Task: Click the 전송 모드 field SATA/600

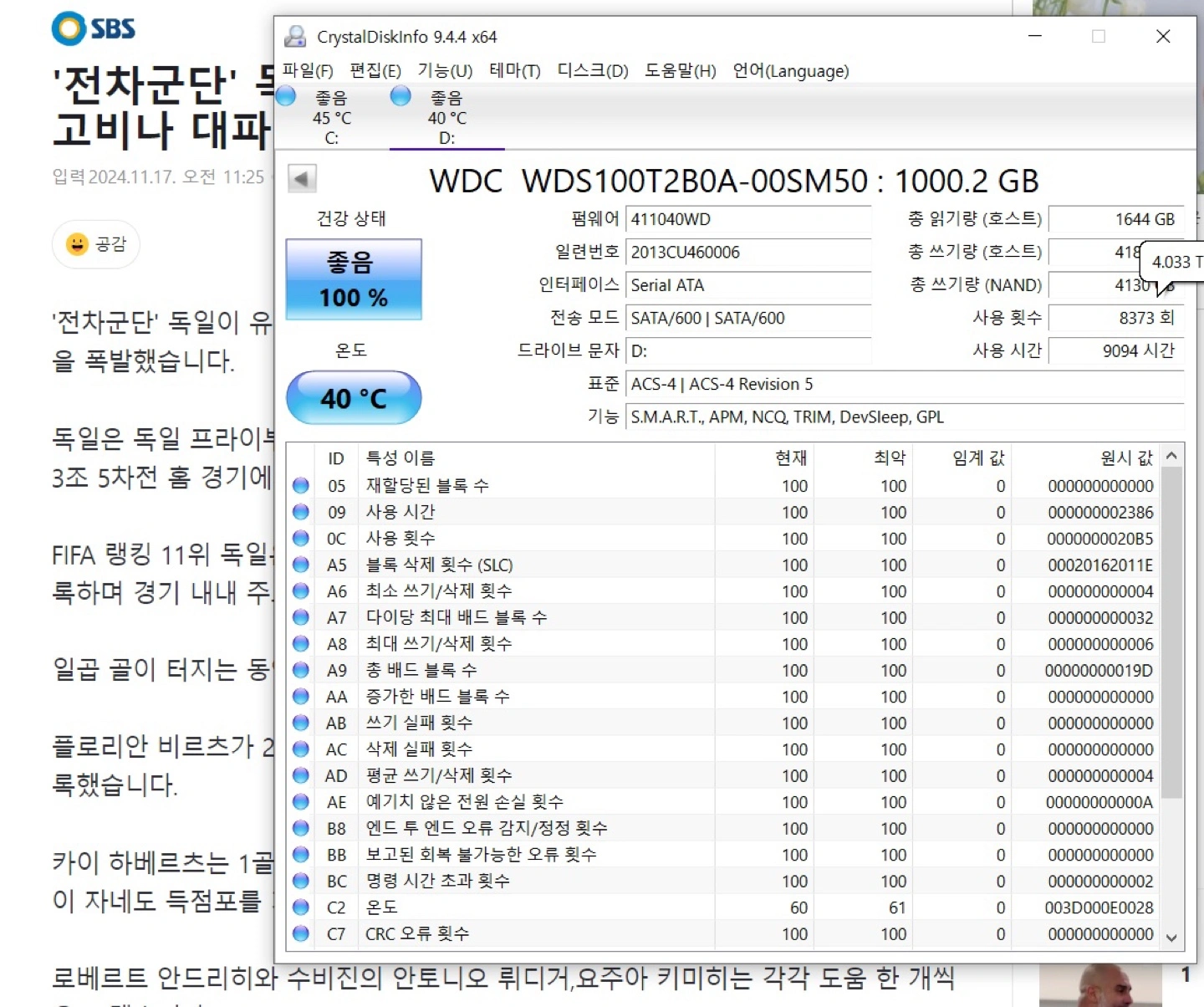Action: pos(748,318)
